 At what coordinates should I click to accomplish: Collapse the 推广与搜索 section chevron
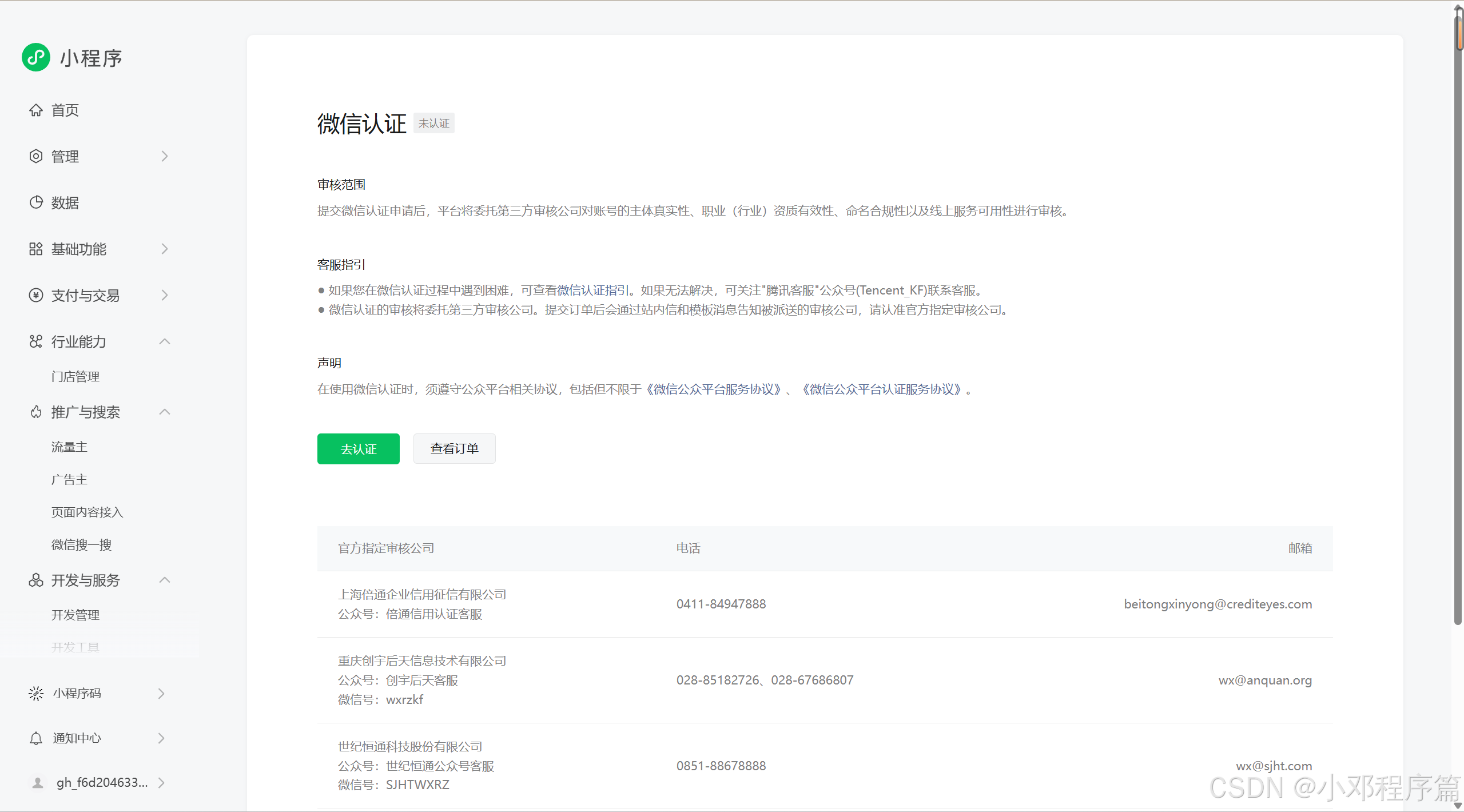(x=165, y=412)
